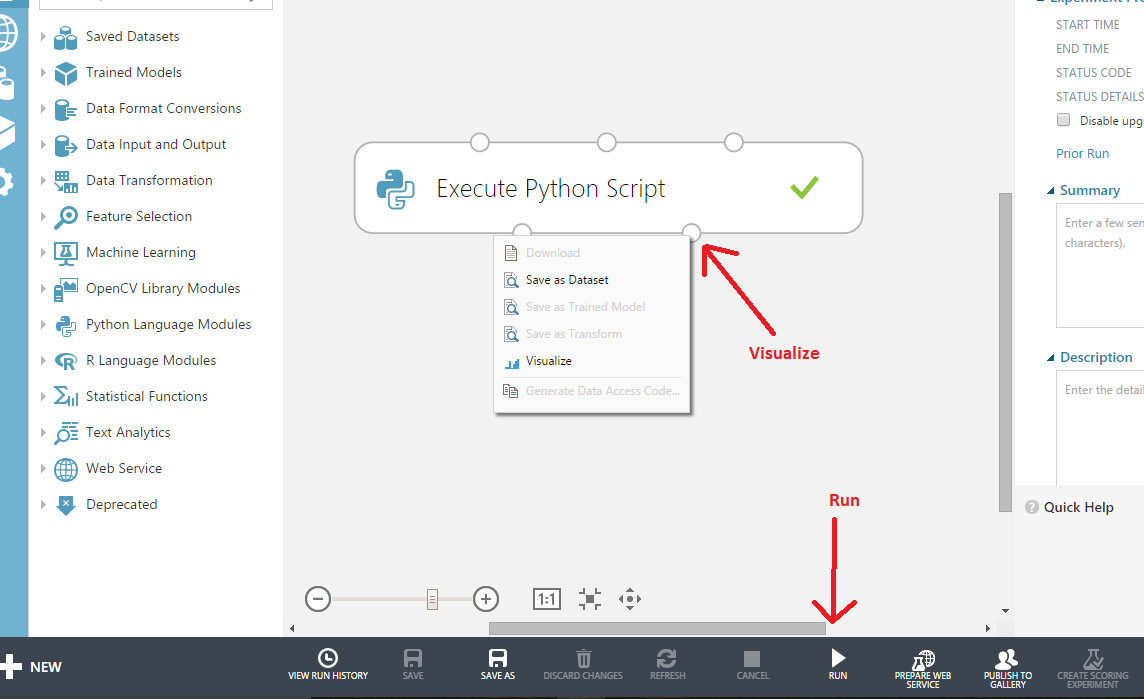Click the canvas zoom slider handle
The height and width of the screenshot is (699, 1144).
[x=433, y=600]
